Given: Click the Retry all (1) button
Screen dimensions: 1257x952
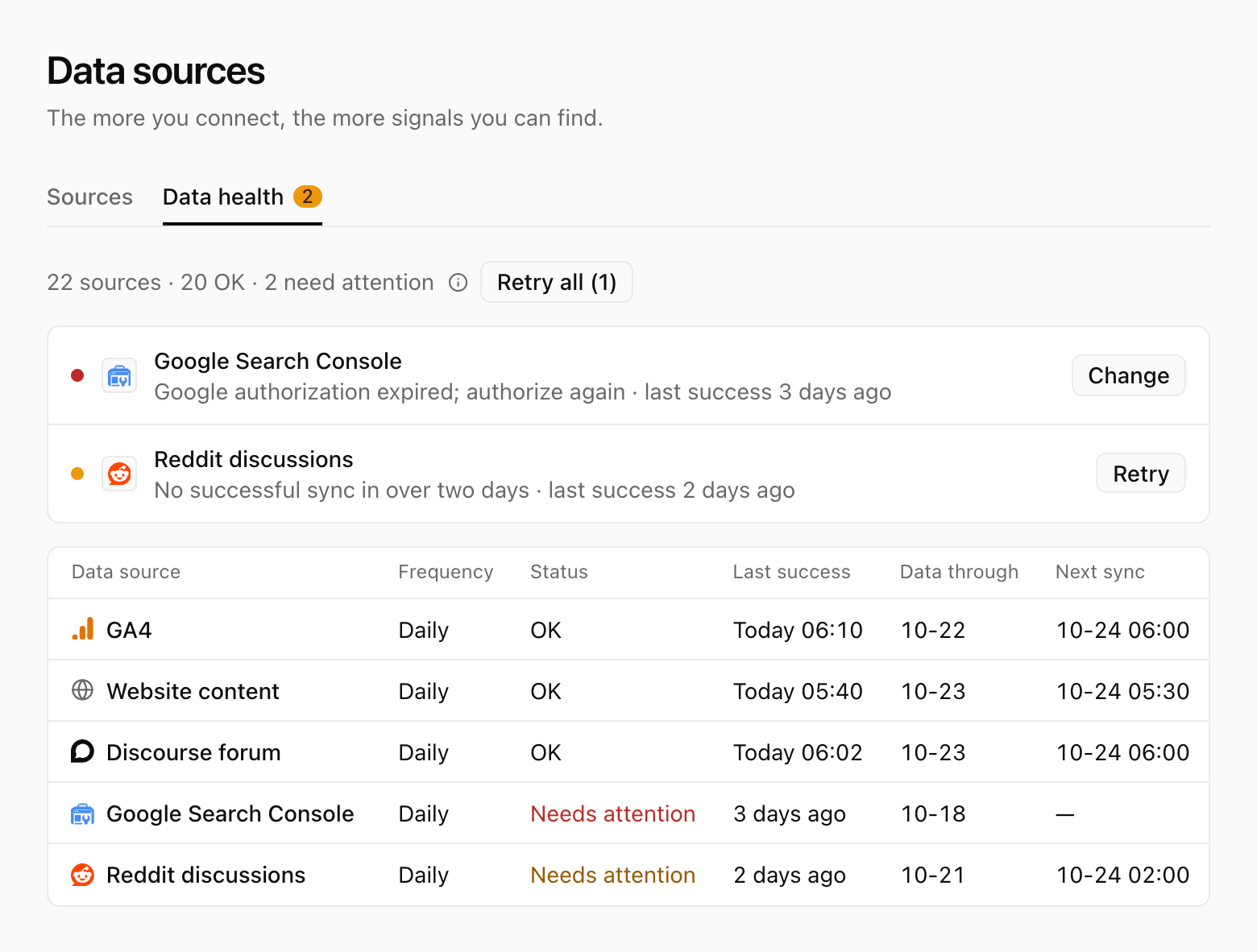Looking at the screenshot, I should [x=557, y=283].
